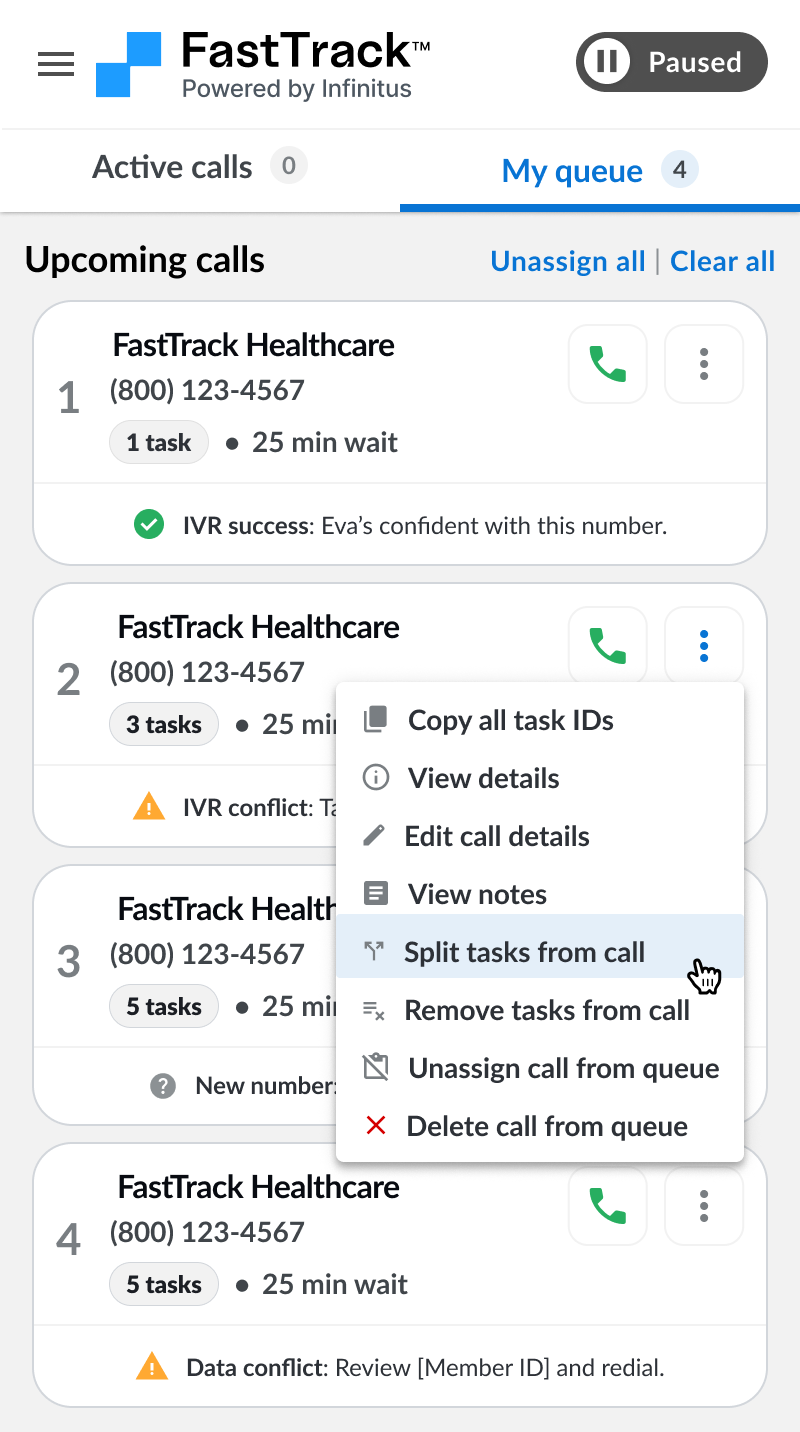Click the Remove tasks from call icon
This screenshot has width=800, height=1432.
coord(374,1010)
